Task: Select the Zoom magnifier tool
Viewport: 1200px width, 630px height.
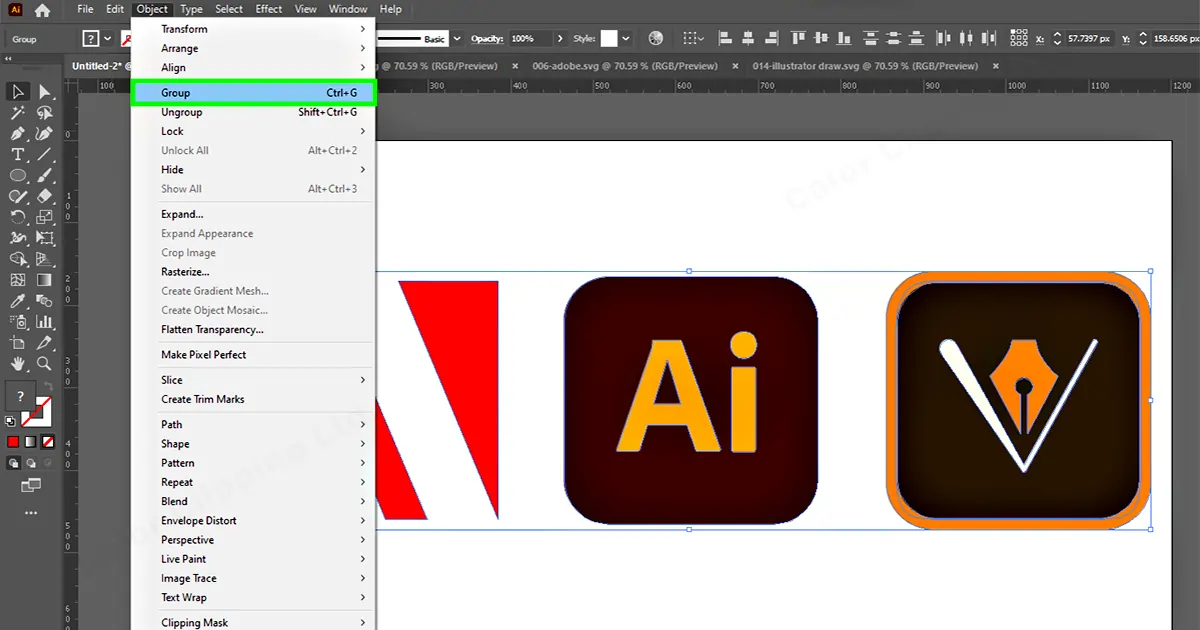Action: [44, 364]
